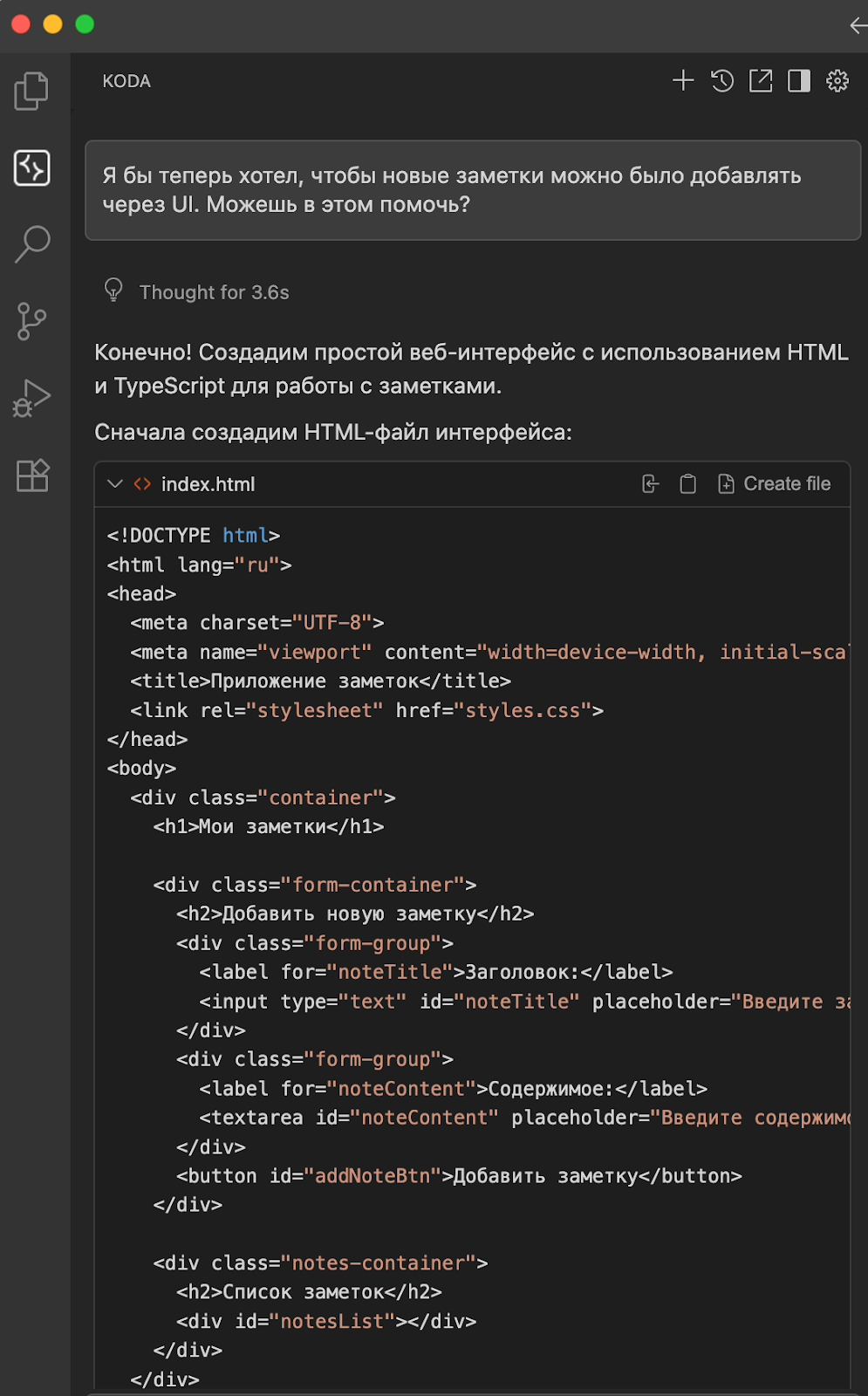
Task: Copy the index.html code to clipboard
Action: point(687,484)
